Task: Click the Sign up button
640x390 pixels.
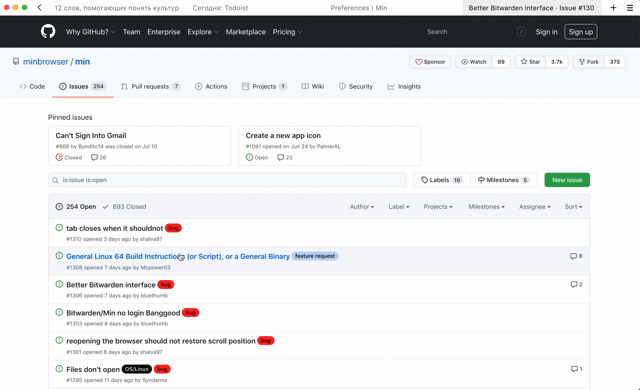Action: click(x=581, y=32)
